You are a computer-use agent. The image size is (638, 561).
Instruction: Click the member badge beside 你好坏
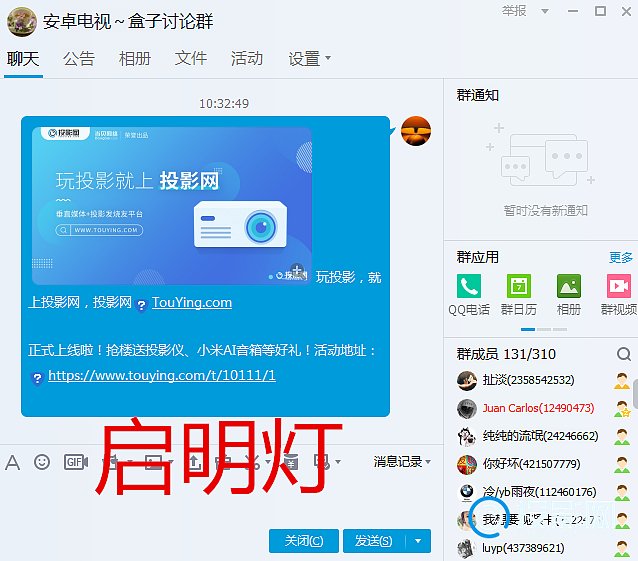tap(622, 465)
